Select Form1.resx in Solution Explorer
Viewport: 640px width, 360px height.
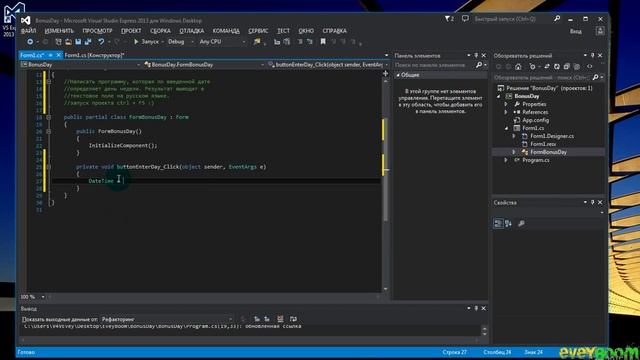(x=543, y=144)
